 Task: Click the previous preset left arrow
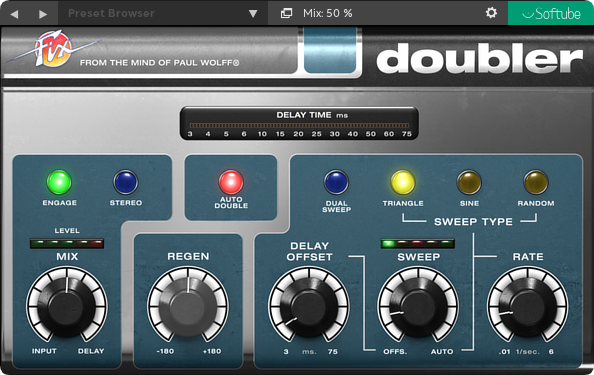point(14,14)
